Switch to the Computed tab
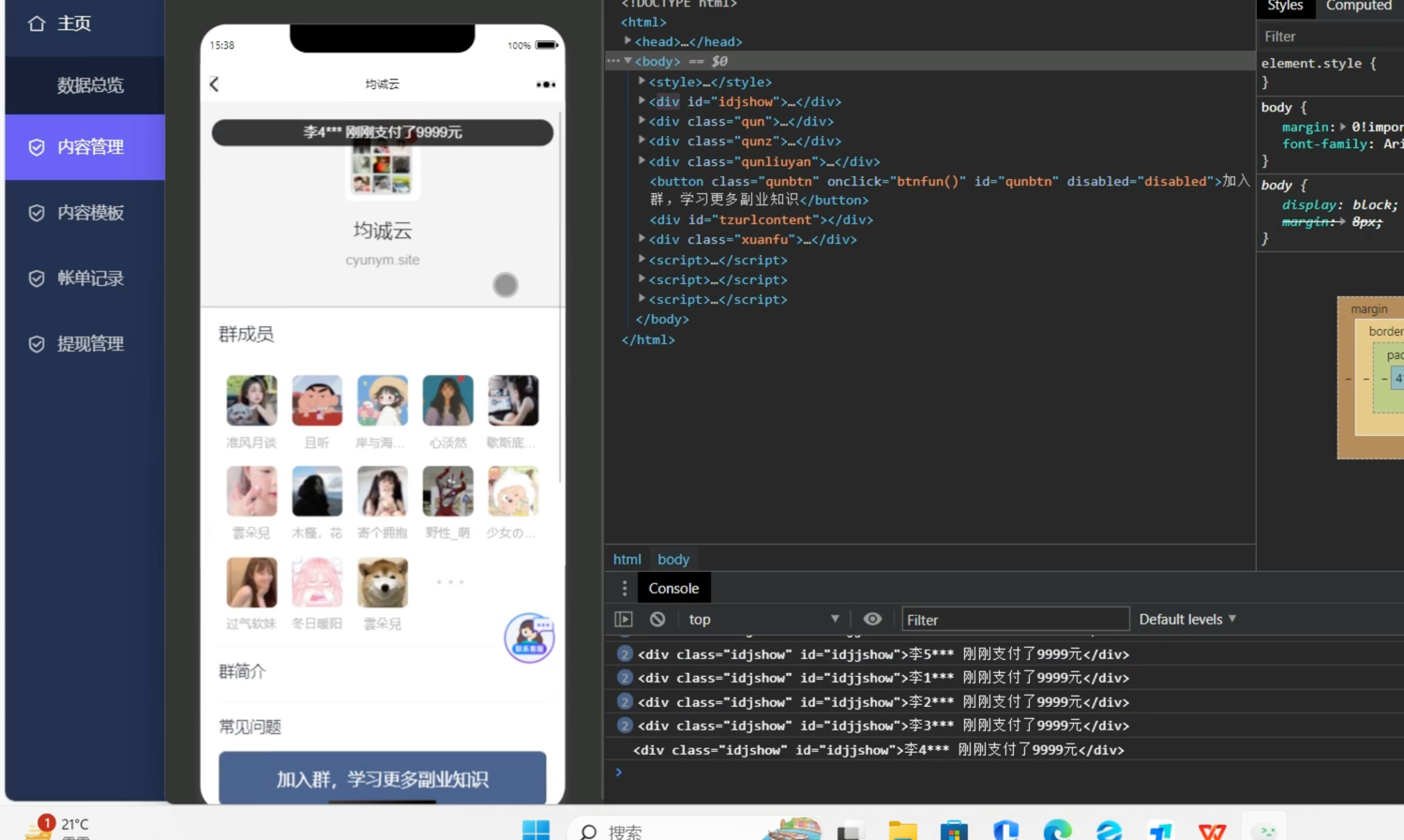Screen dimensions: 1404x840 click(x=1358, y=7)
